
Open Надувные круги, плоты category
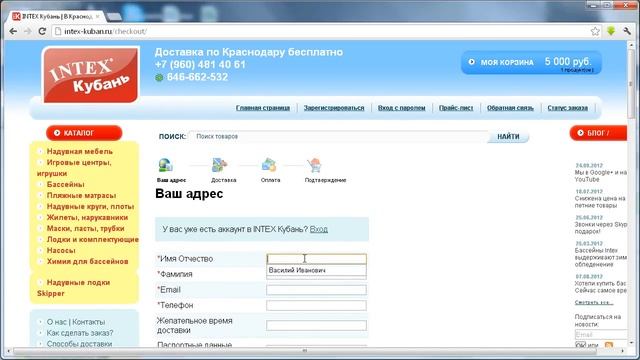90,207
